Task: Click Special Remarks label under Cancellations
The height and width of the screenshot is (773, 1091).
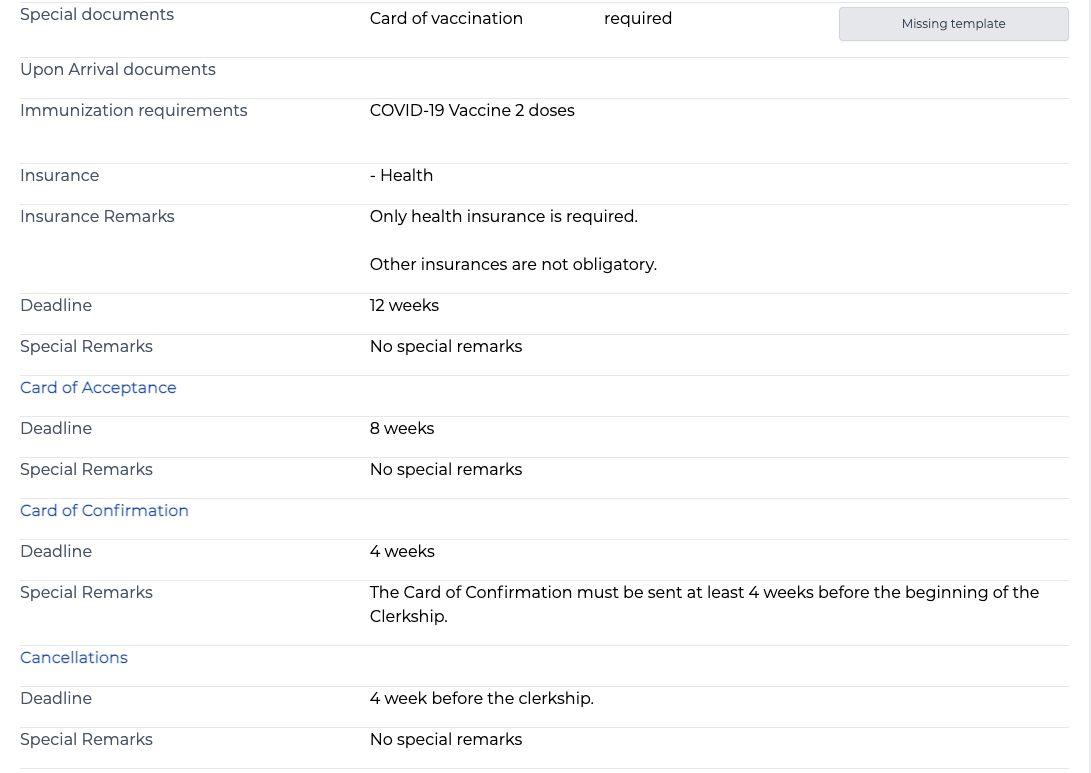Action: point(86,740)
